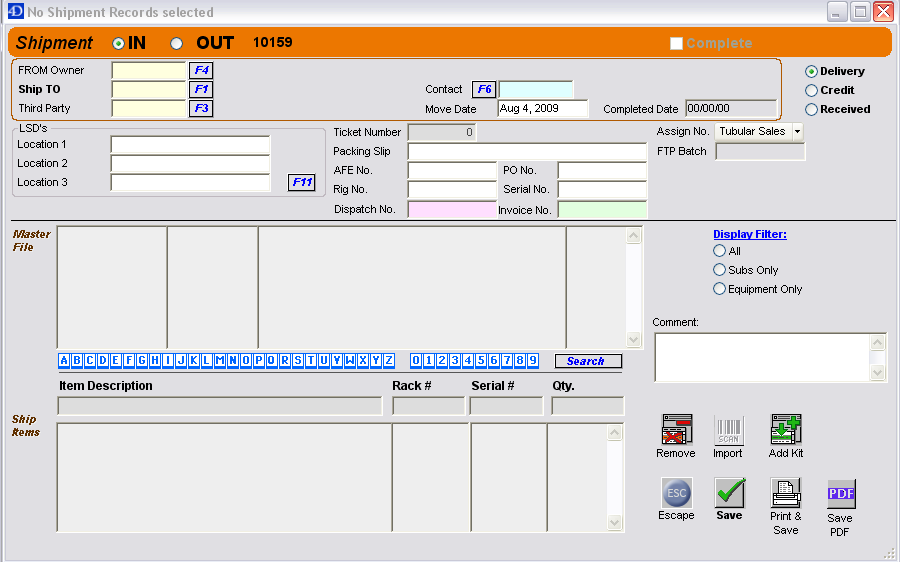Viewport: 900px width, 562px height.
Task: Open the Assign No. Tubular Sales dropdown
Action: (x=797, y=132)
